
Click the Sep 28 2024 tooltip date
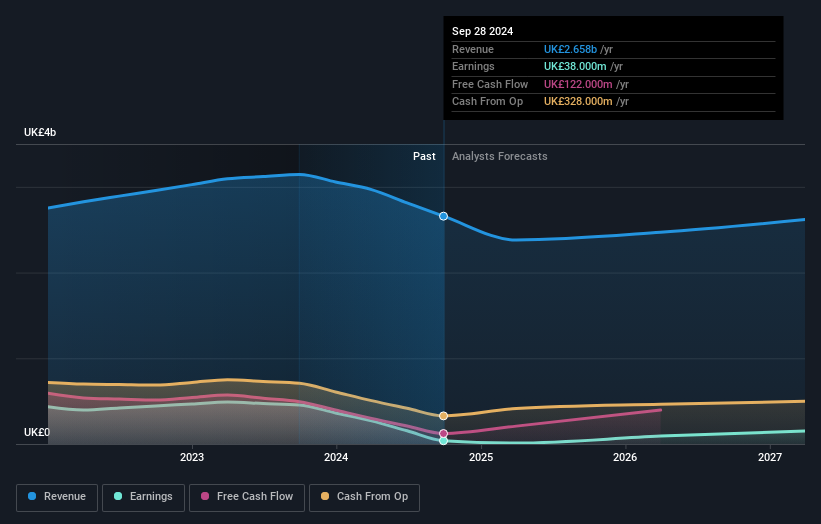click(x=482, y=31)
